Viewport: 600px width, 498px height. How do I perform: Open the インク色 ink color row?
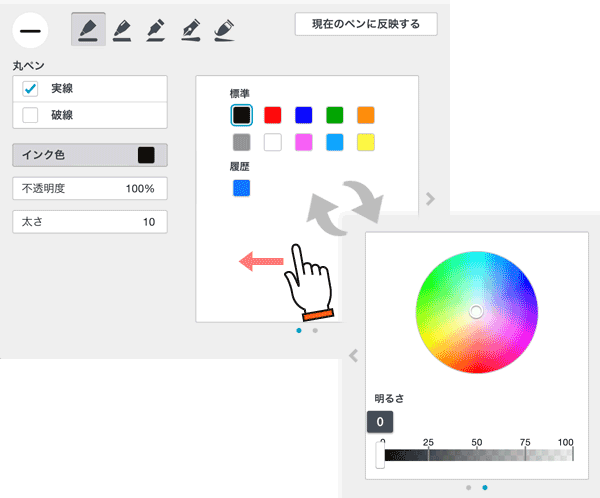pyautogui.click(x=90, y=155)
